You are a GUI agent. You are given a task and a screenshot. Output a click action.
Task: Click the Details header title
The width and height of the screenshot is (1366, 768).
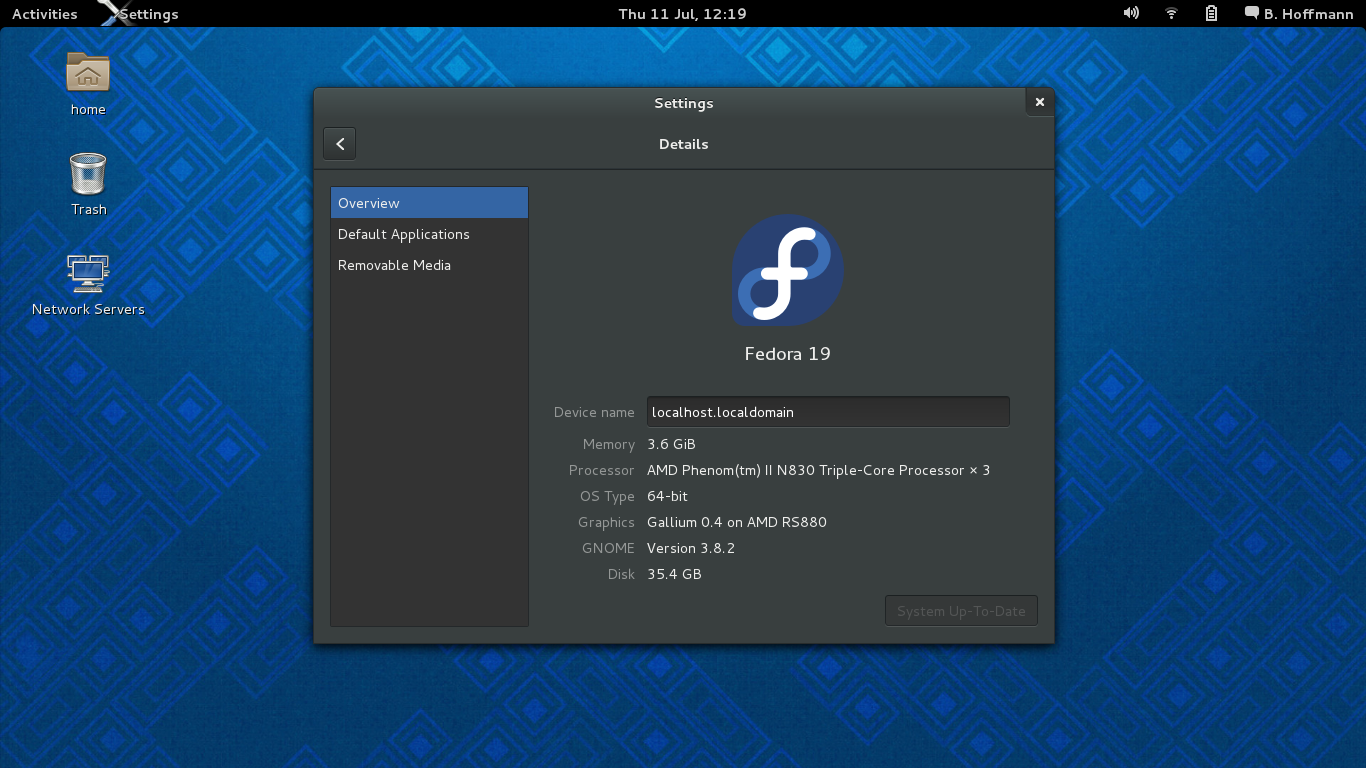(x=683, y=144)
